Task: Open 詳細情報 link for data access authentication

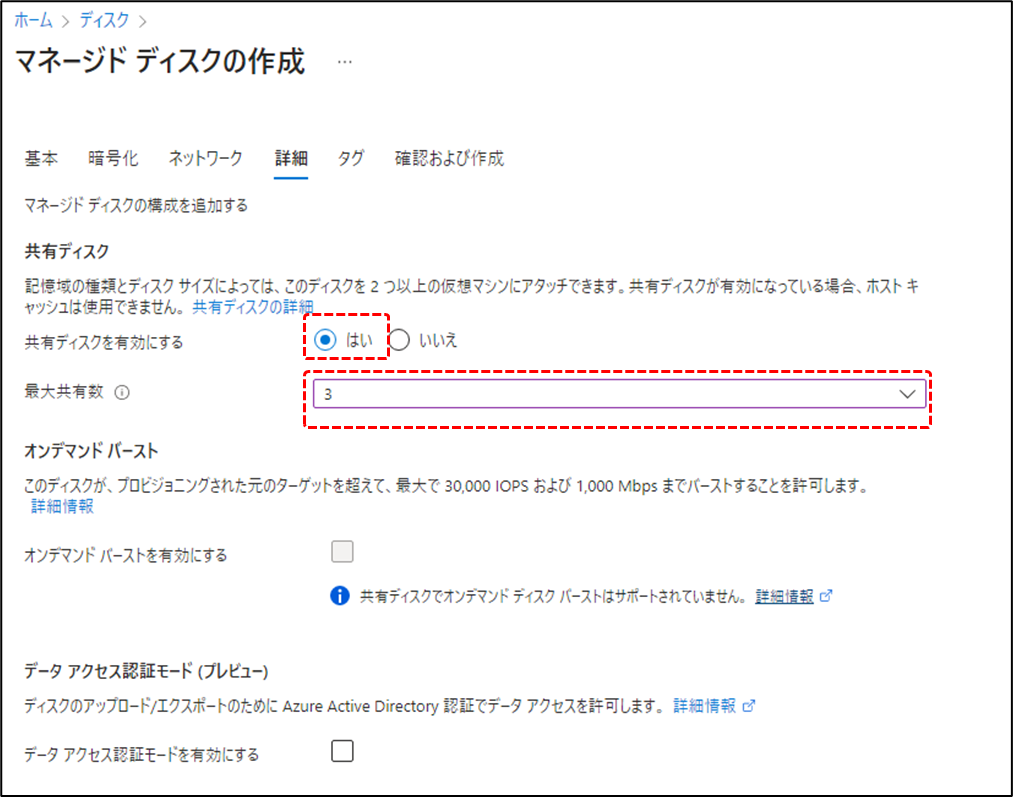Action: coord(704,706)
